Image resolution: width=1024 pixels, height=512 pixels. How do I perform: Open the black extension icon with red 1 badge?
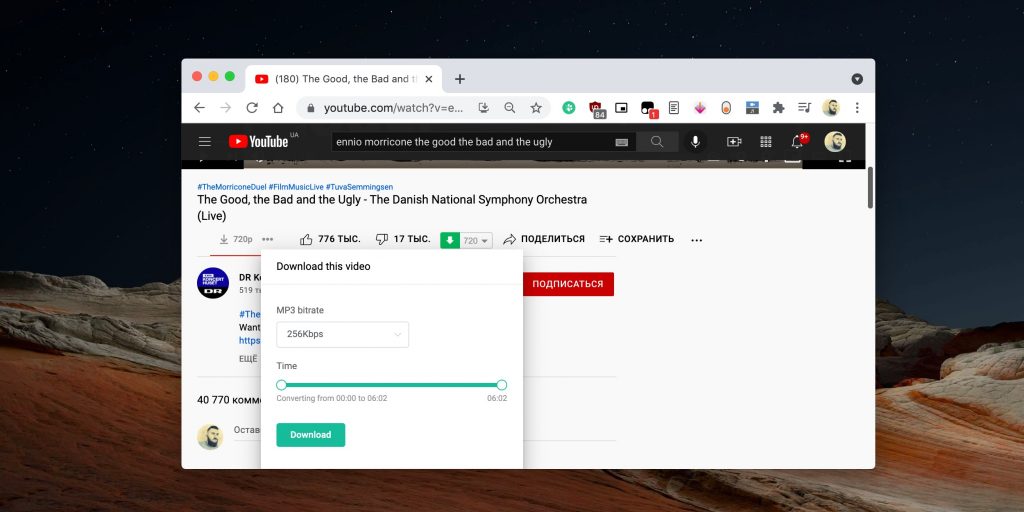[648, 109]
